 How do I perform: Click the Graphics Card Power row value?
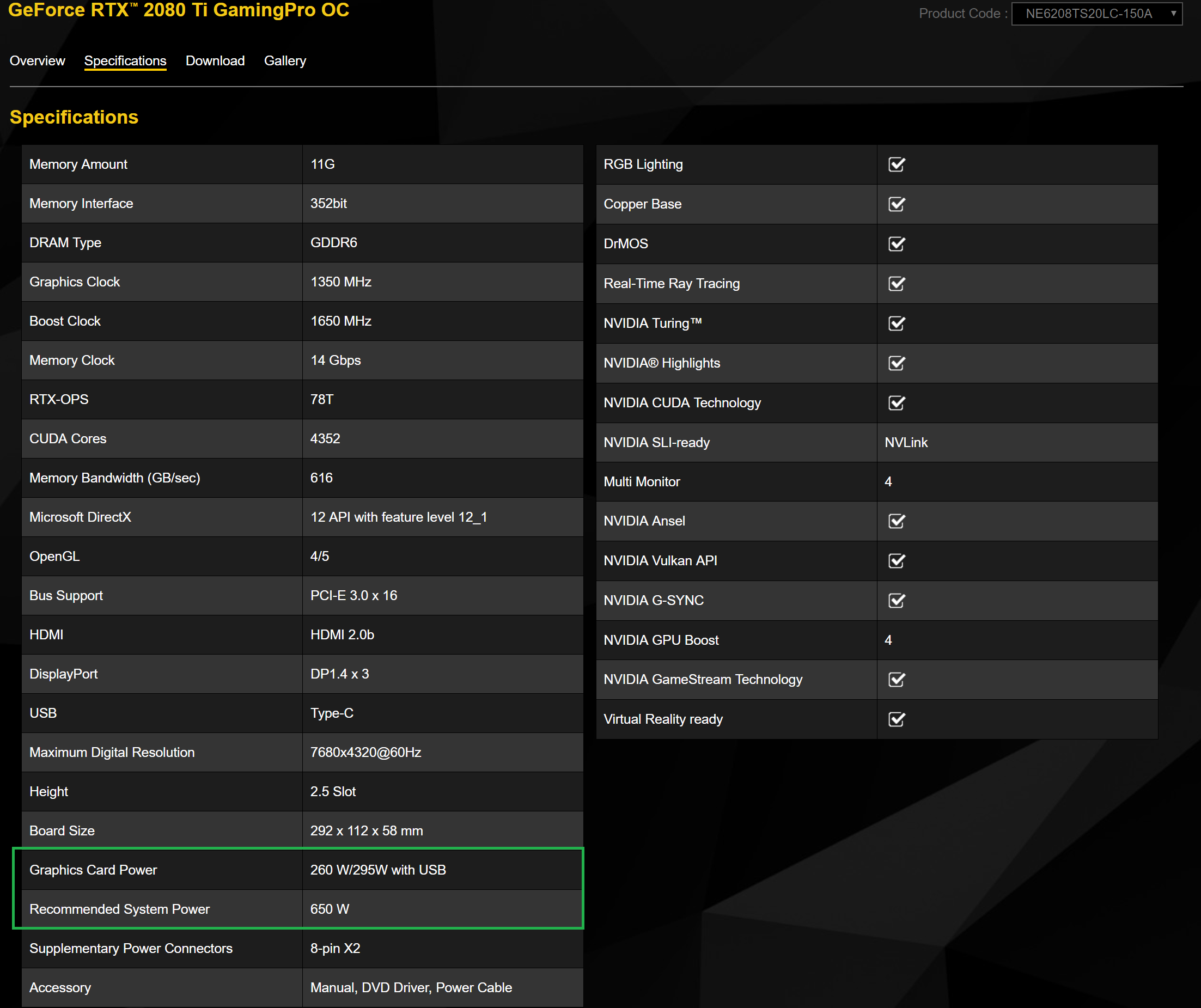coord(378,870)
